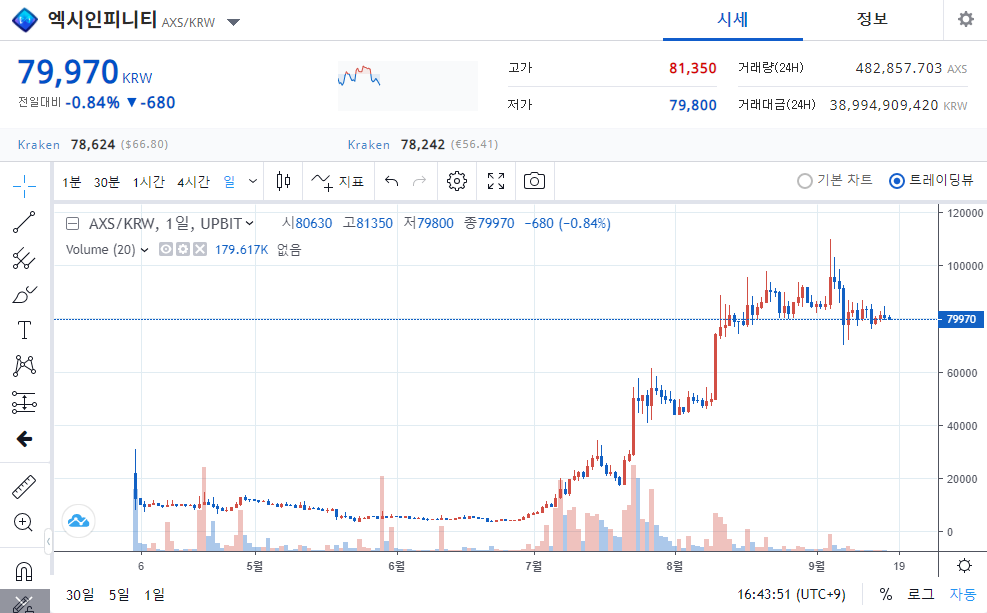Select the 기본 차트 radio button
Image resolution: width=987 pixels, height=613 pixels.
804,181
